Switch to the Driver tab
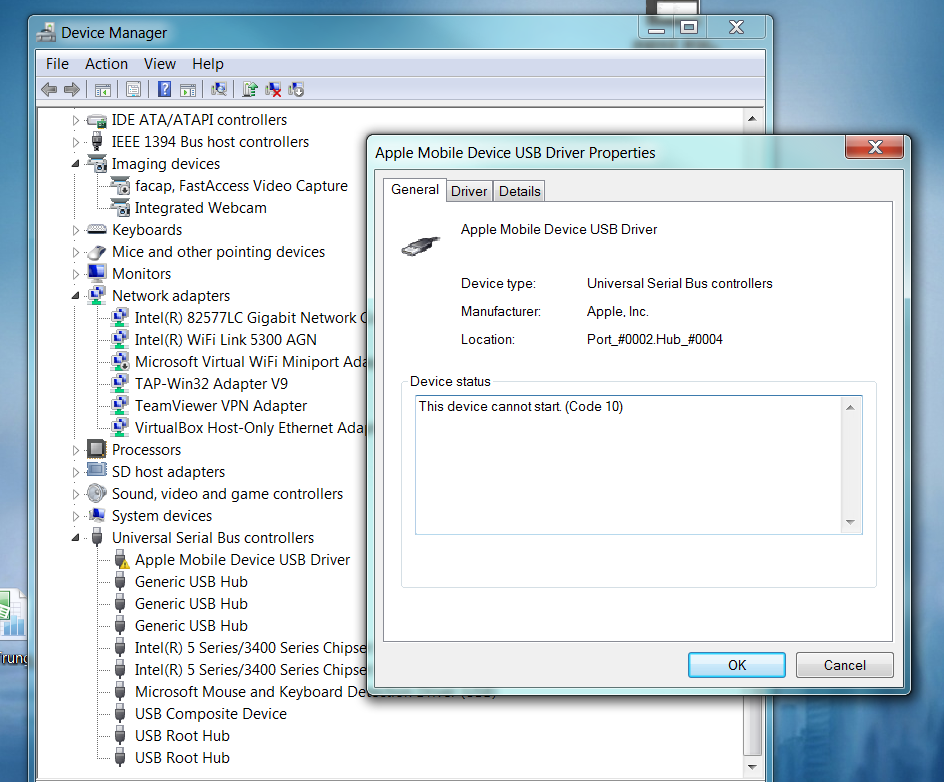 coord(469,191)
